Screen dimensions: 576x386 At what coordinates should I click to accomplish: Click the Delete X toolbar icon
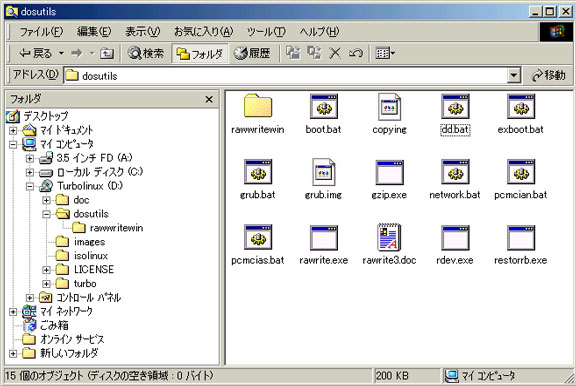pyautogui.click(x=335, y=53)
